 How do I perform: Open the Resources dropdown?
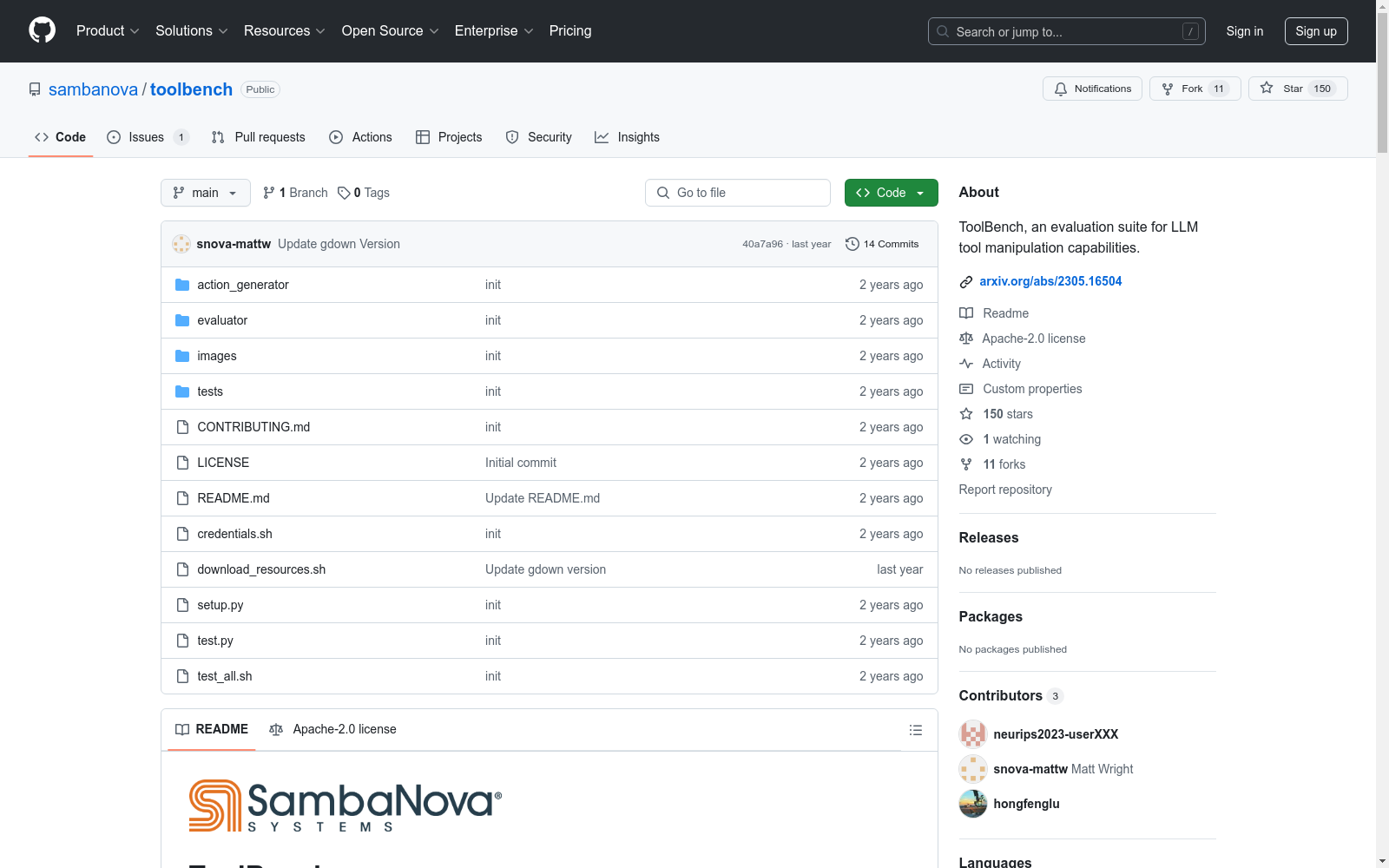pyautogui.click(x=285, y=30)
